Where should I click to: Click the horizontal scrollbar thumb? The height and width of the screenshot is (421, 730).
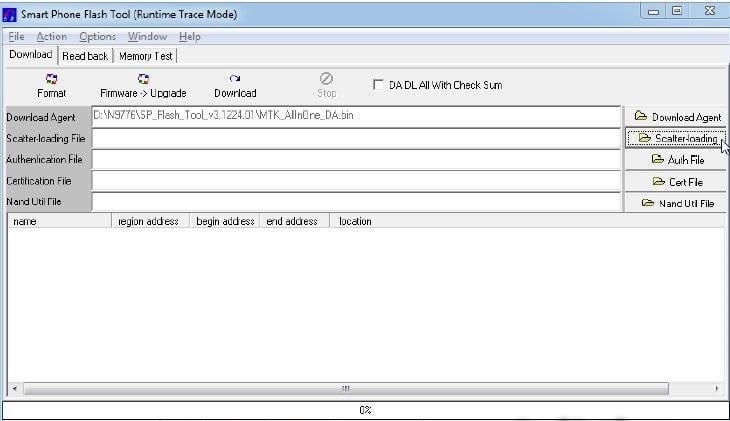(346, 388)
